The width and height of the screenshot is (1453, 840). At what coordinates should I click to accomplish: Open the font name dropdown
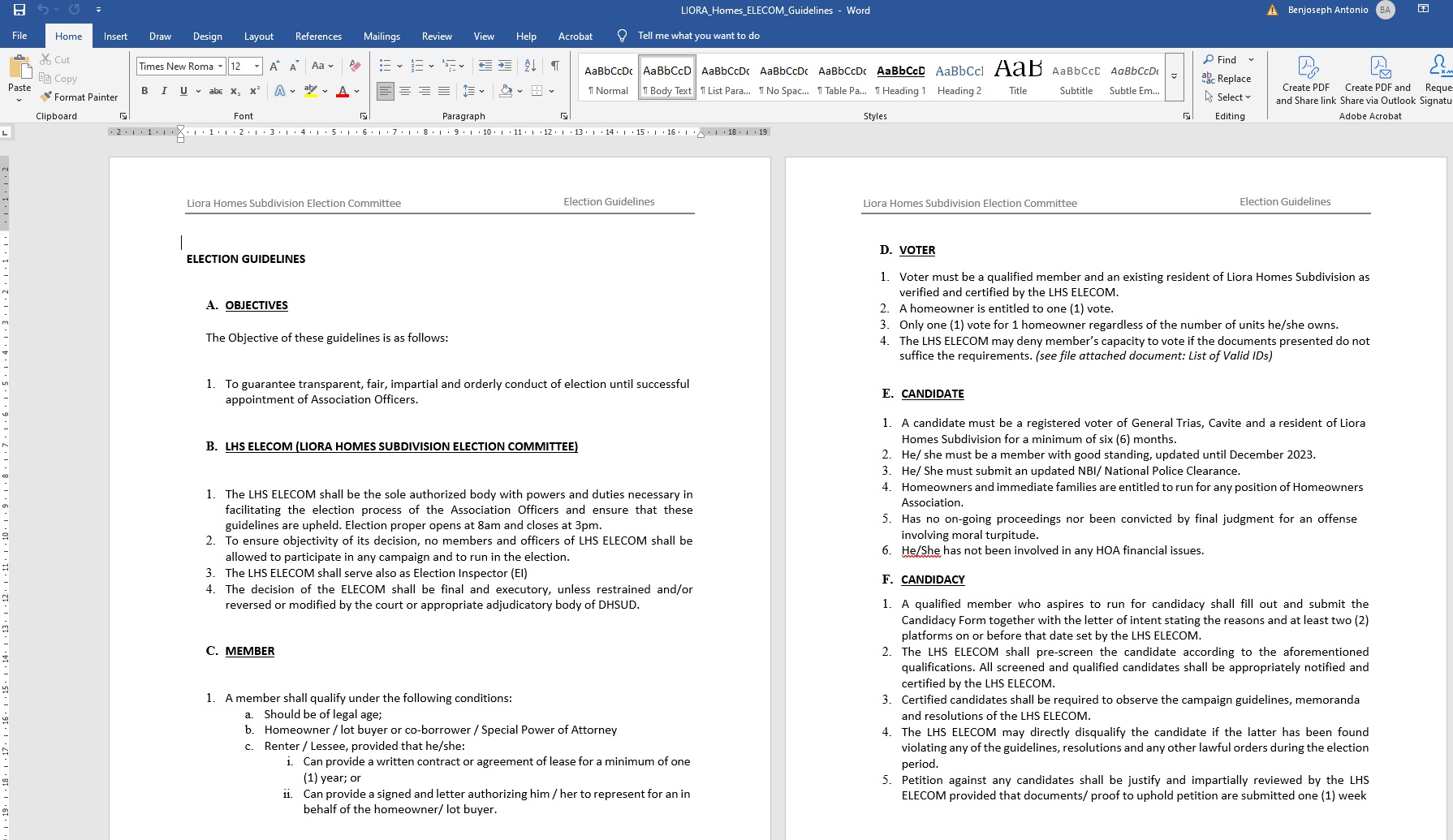click(x=220, y=67)
